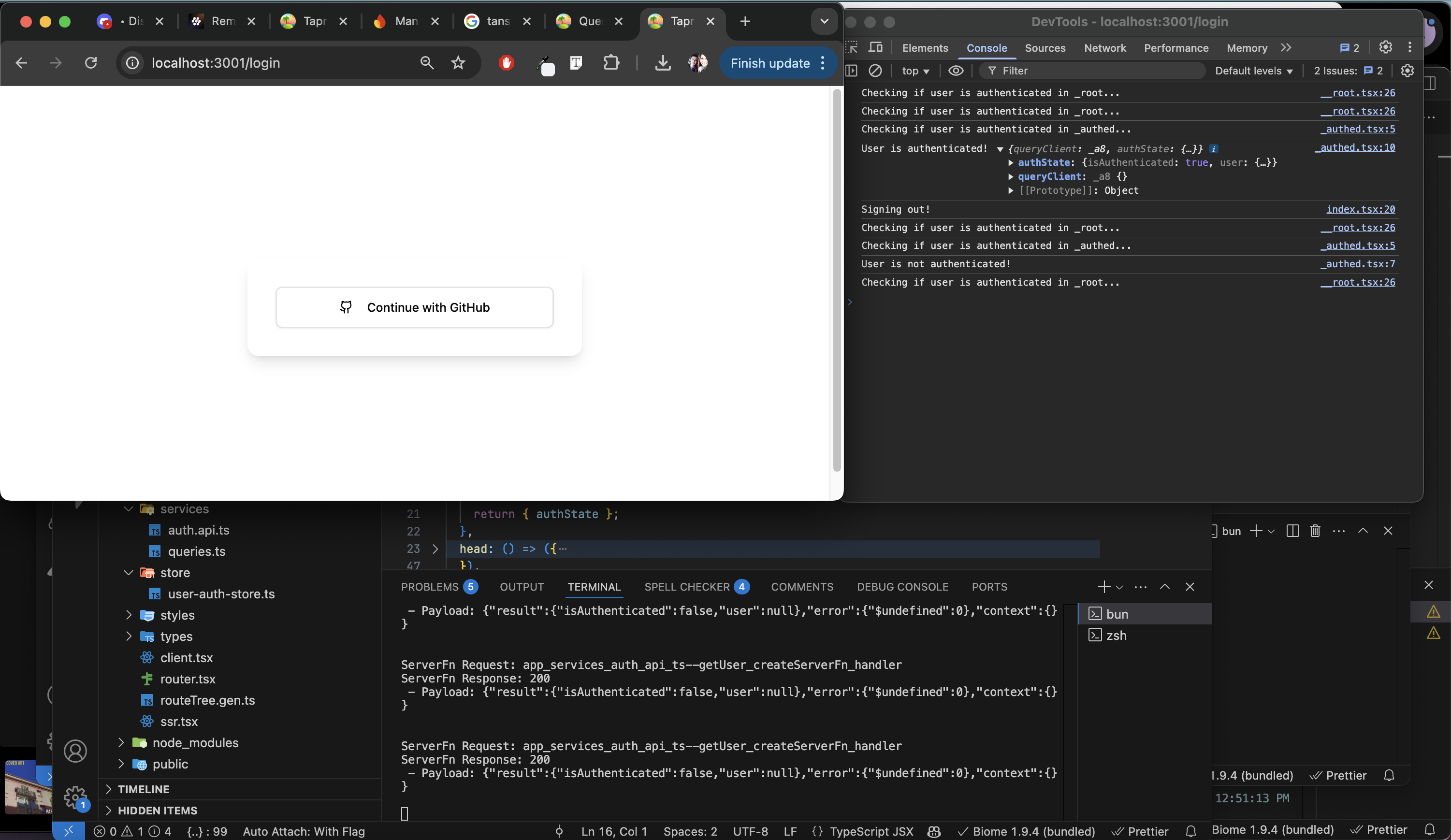Expand authState object in console
Screen dimensions: 1451x840
point(1011,162)
